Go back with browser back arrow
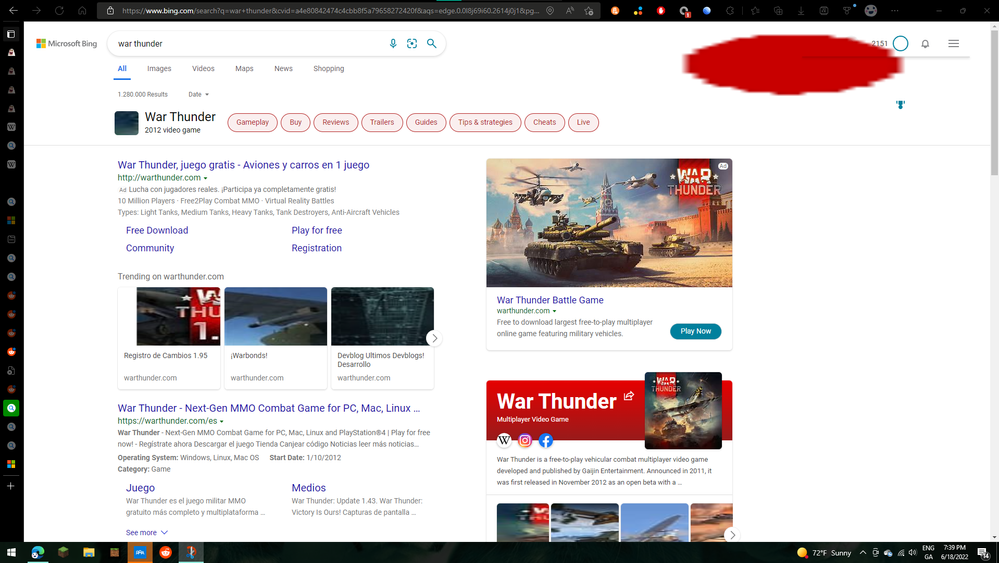999x563 pixels. pos(13,10)
